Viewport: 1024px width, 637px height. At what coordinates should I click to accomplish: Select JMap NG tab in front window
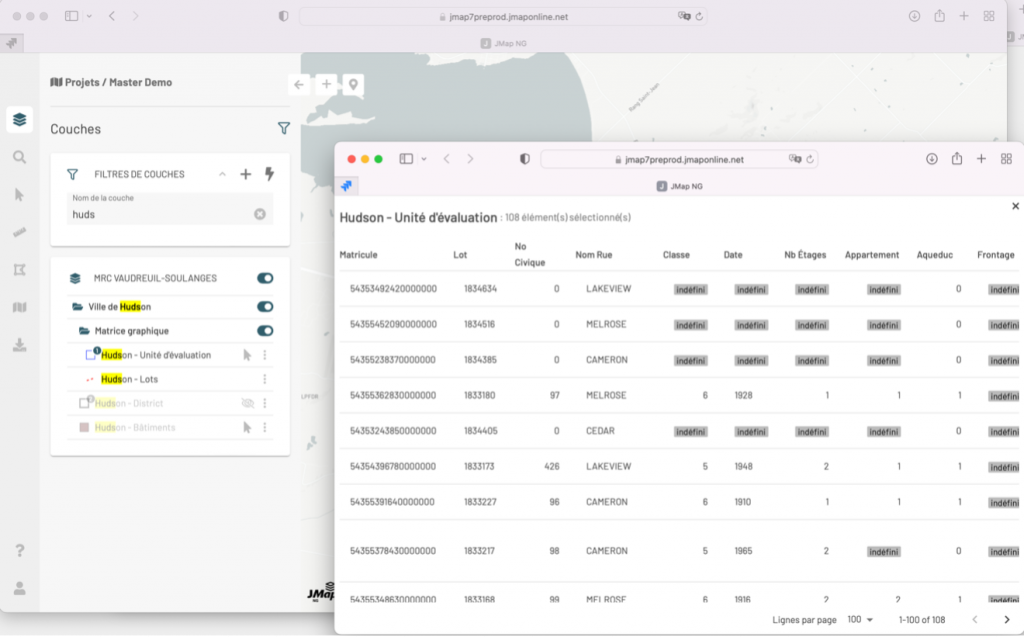pyautogui.click(x=679, y=186)
